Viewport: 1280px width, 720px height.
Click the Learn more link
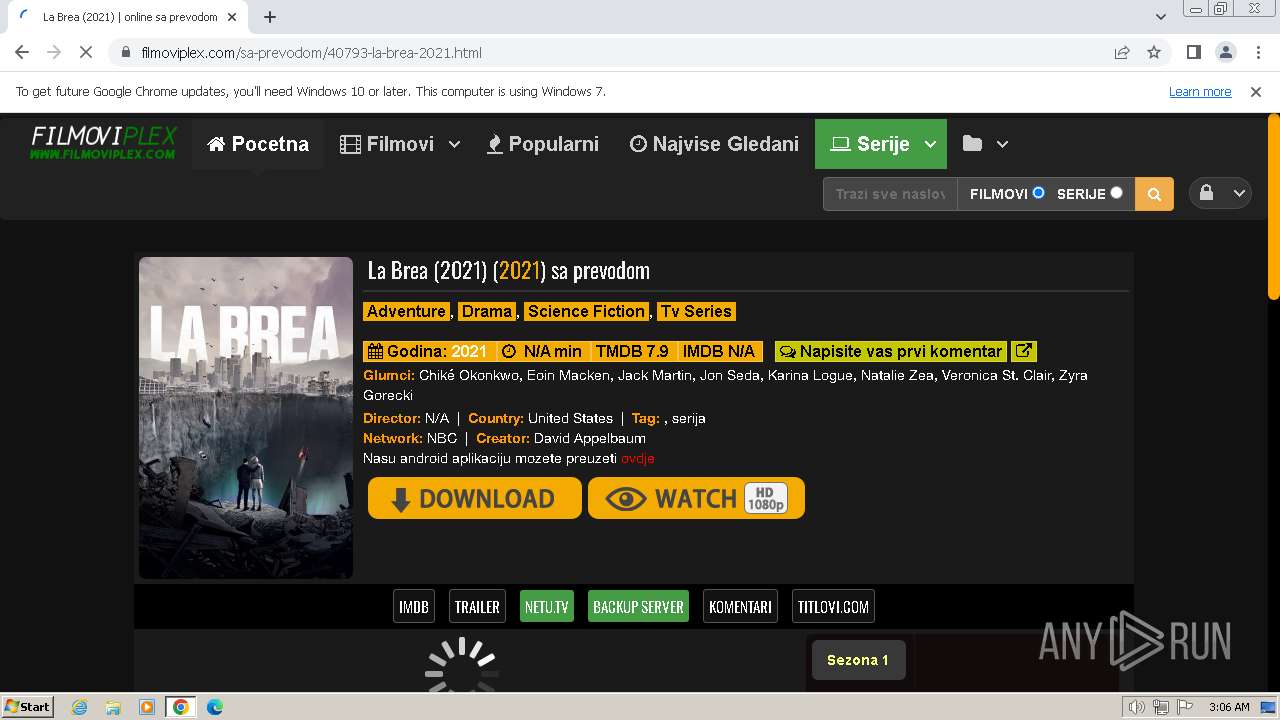coord(1200,91)
